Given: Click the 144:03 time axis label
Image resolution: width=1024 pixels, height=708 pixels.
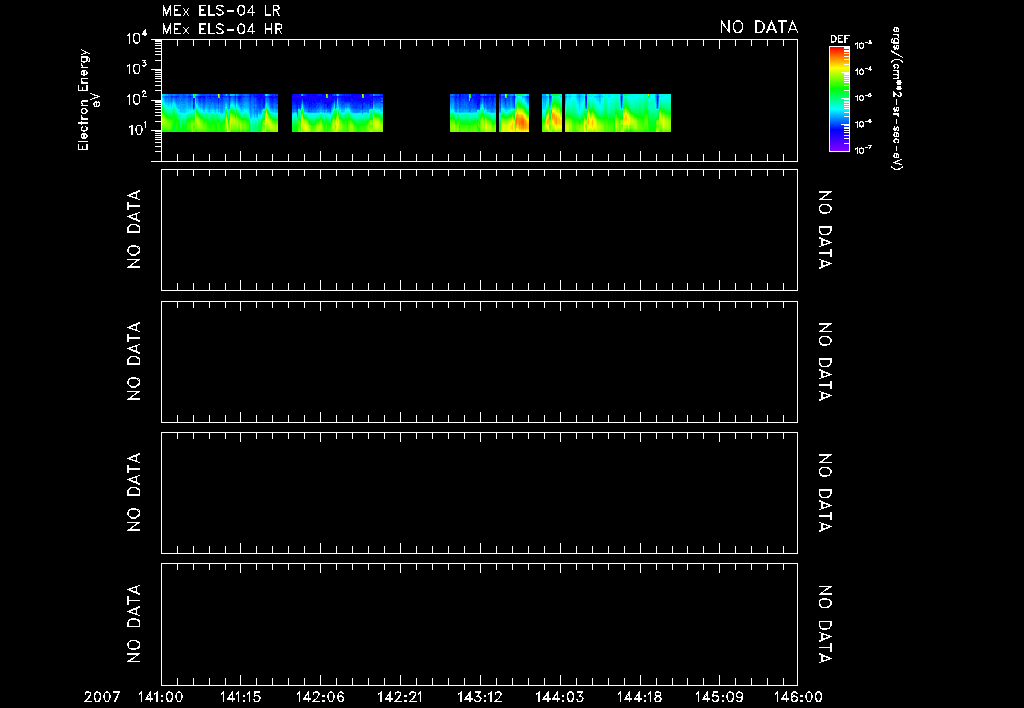Looking at the screenshot, I should click(560, 697).
